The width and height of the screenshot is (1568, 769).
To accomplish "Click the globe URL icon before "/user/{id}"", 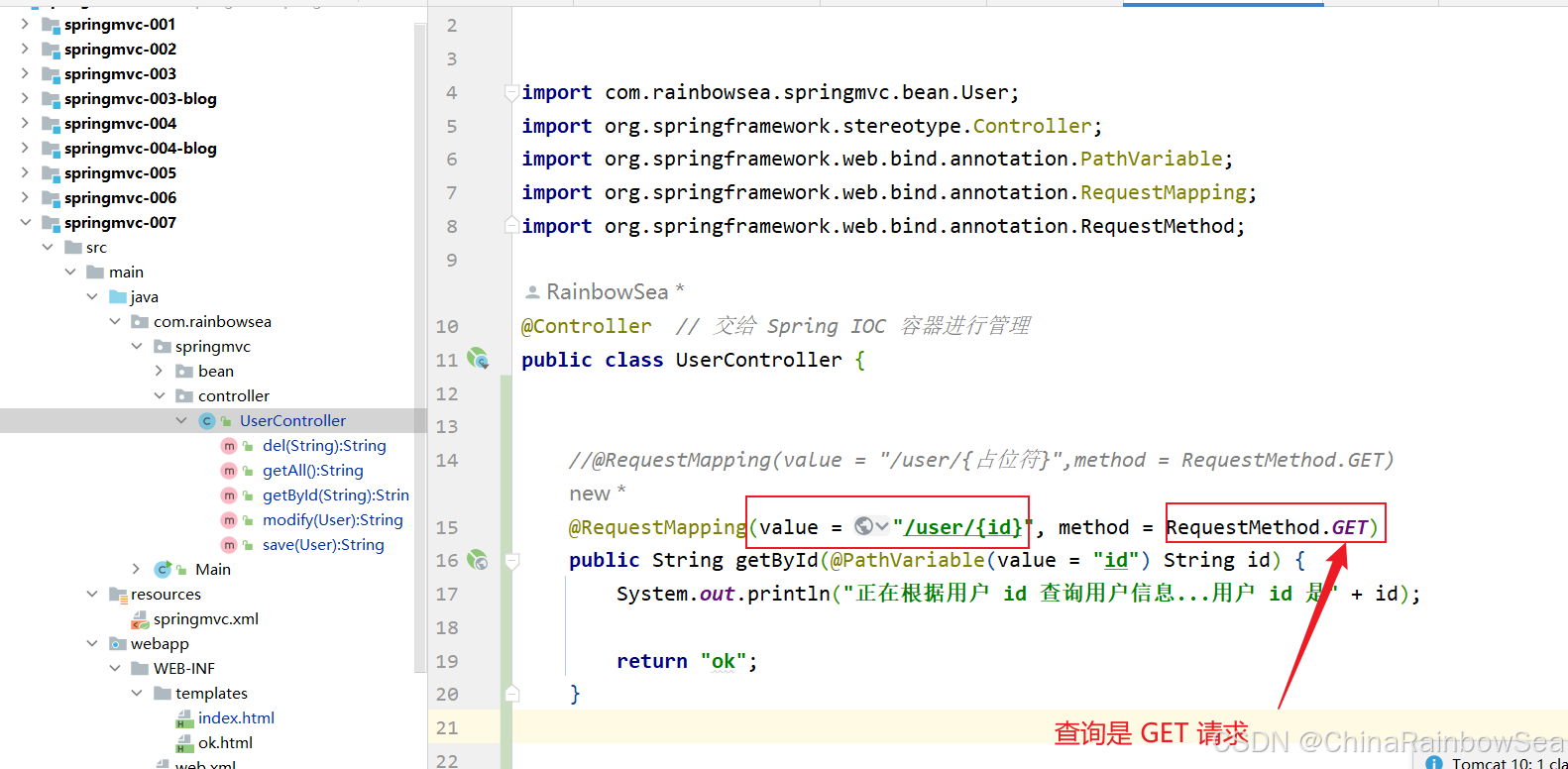I will coord(863,526).
